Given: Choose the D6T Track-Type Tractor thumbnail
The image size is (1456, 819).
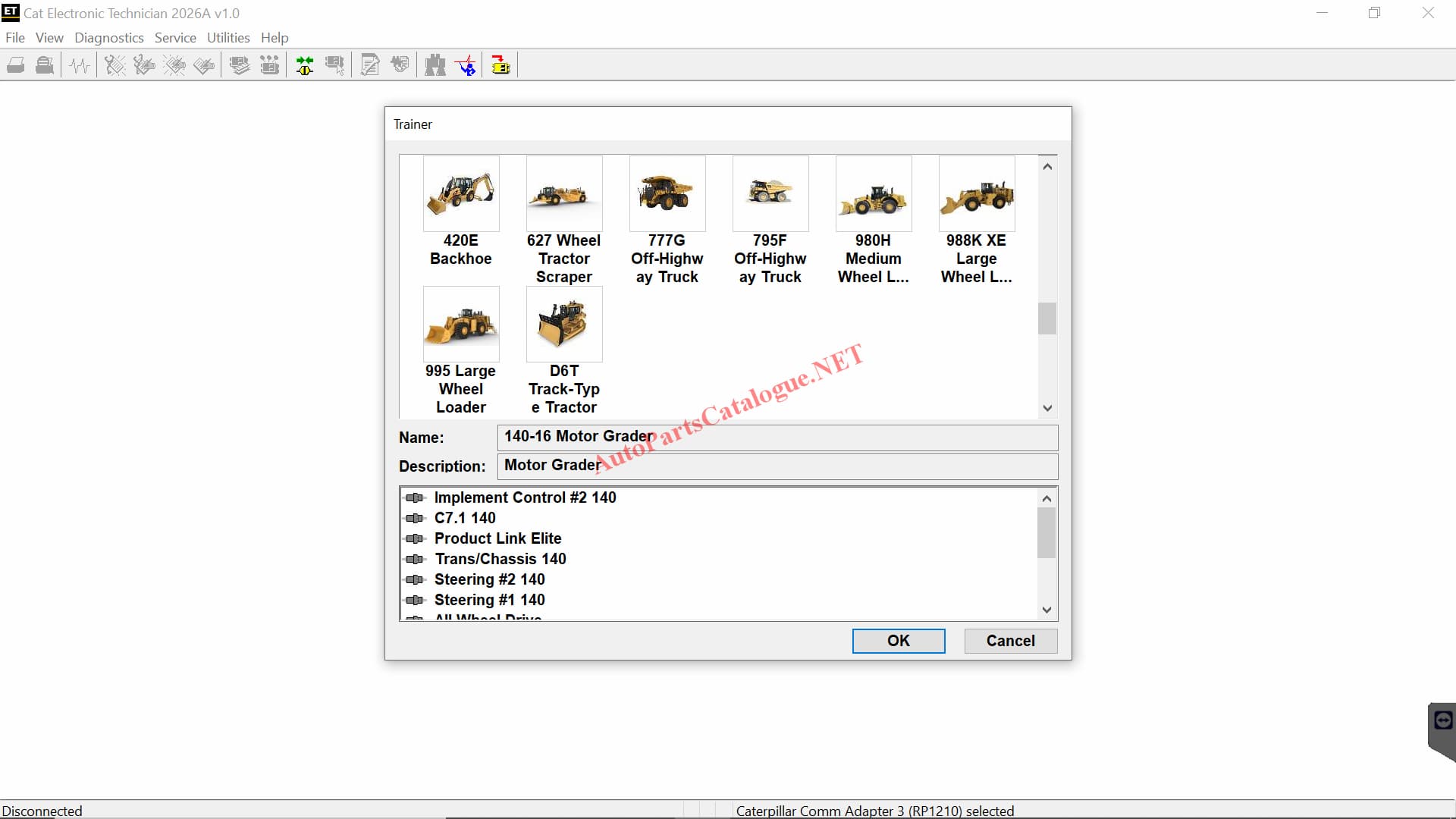Looking at the screenshot, I should click(564, 325).
